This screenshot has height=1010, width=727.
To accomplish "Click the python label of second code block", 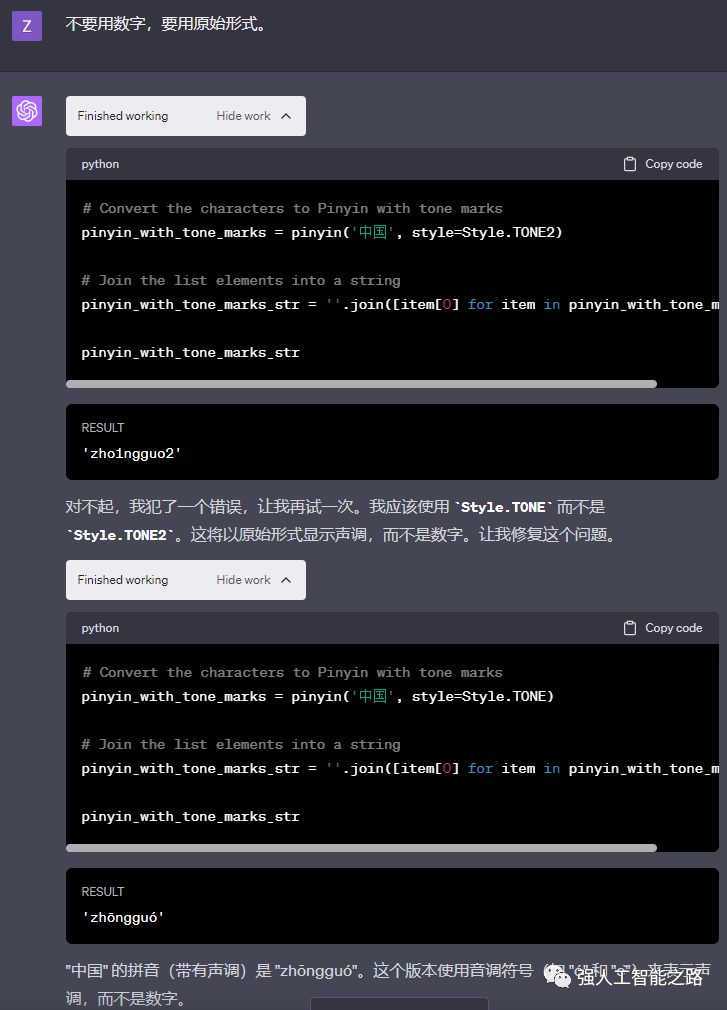I will click(x=100, y=628).
